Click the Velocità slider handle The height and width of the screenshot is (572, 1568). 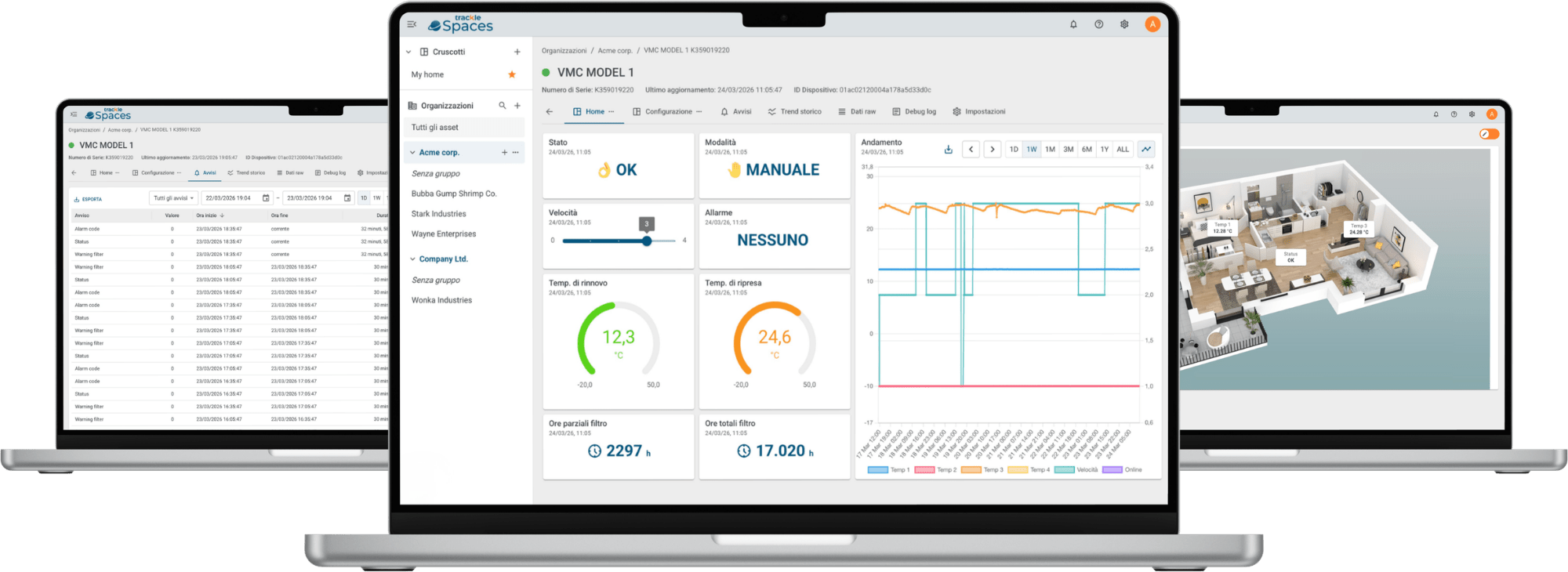click(x=647, y=241)
